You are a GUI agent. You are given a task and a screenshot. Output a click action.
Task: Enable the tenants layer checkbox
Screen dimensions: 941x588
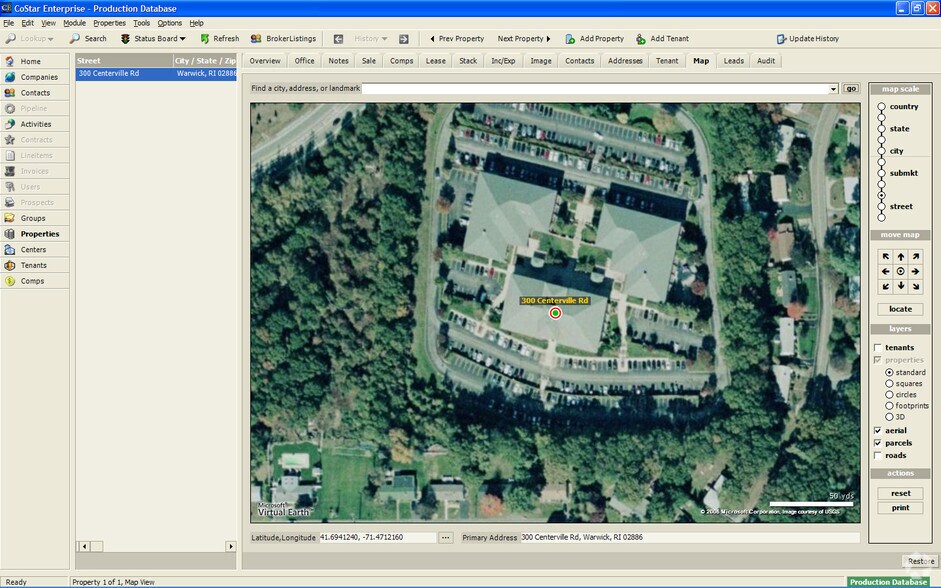coord(878,348)
